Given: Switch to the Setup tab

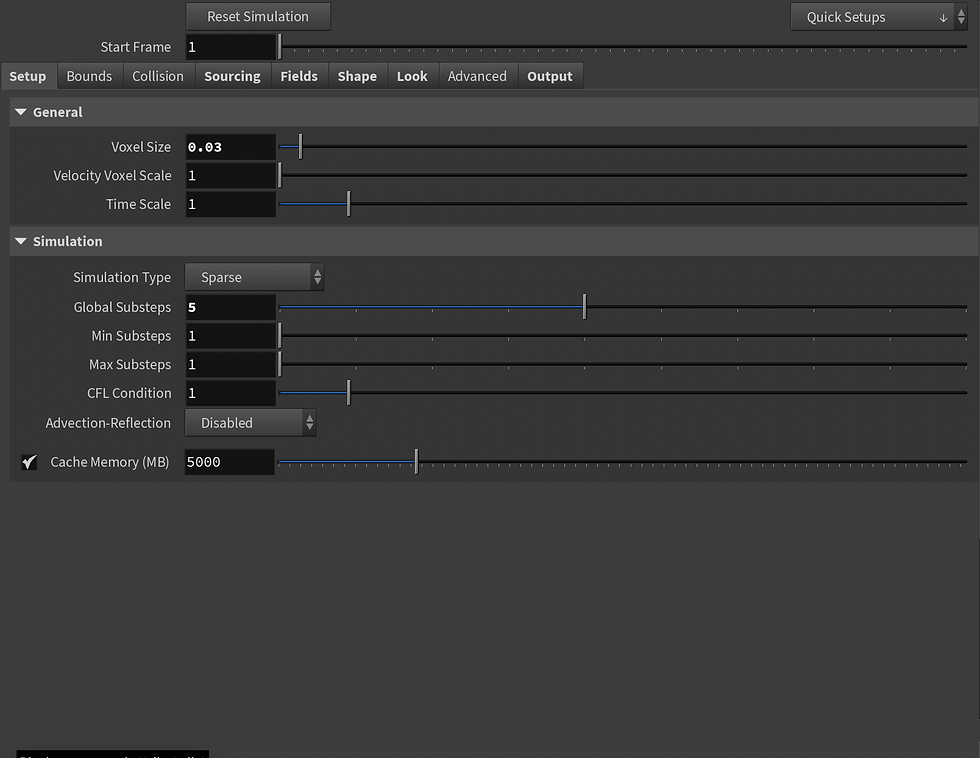Looking at the screenshot, I should point(28,76).
